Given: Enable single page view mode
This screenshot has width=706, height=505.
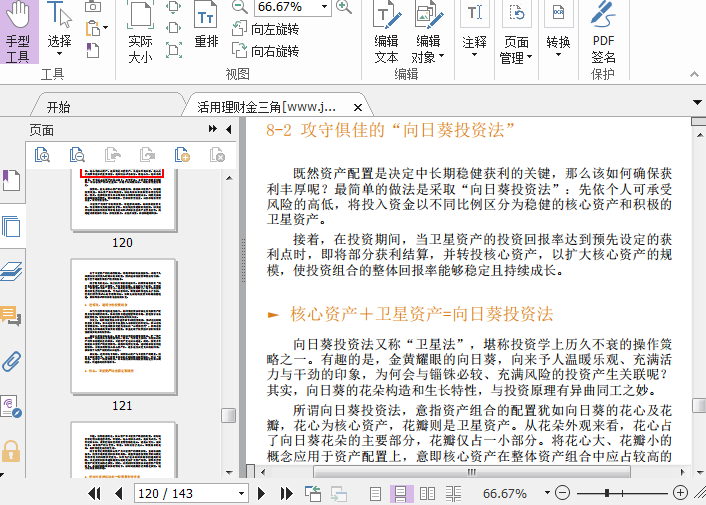Looking at the screenshot, I should 376,494.
